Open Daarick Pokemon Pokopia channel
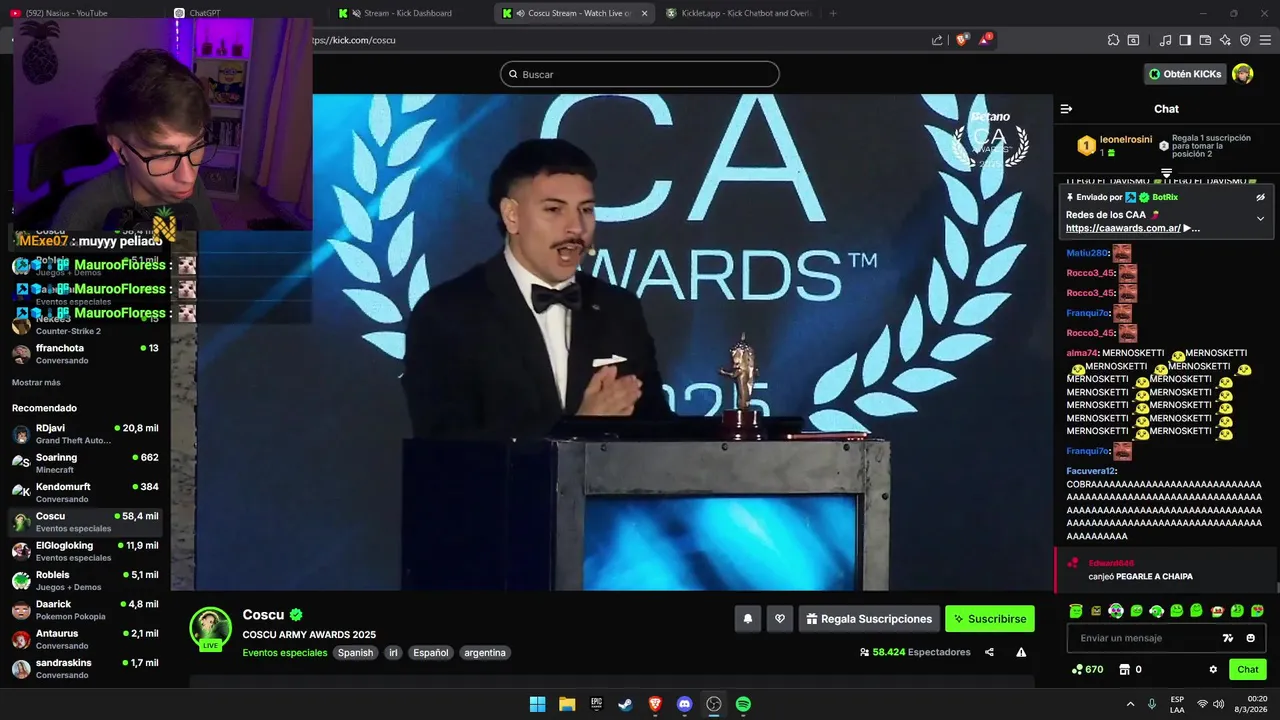The image size is (1280, 720). pyautogui.click(x=85, y=610)
